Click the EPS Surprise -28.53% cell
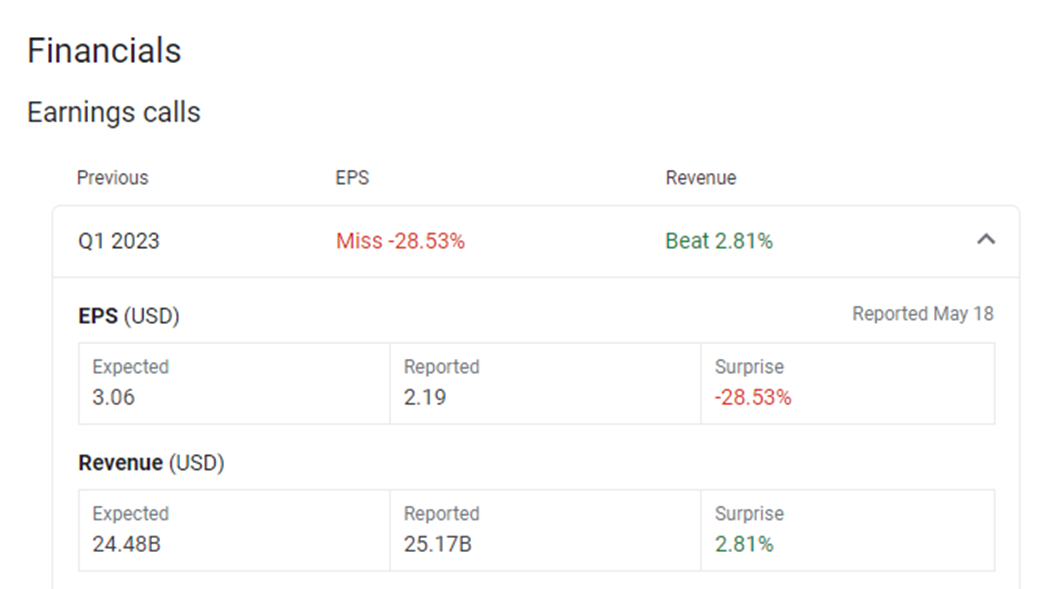 (x=848, y=383)
